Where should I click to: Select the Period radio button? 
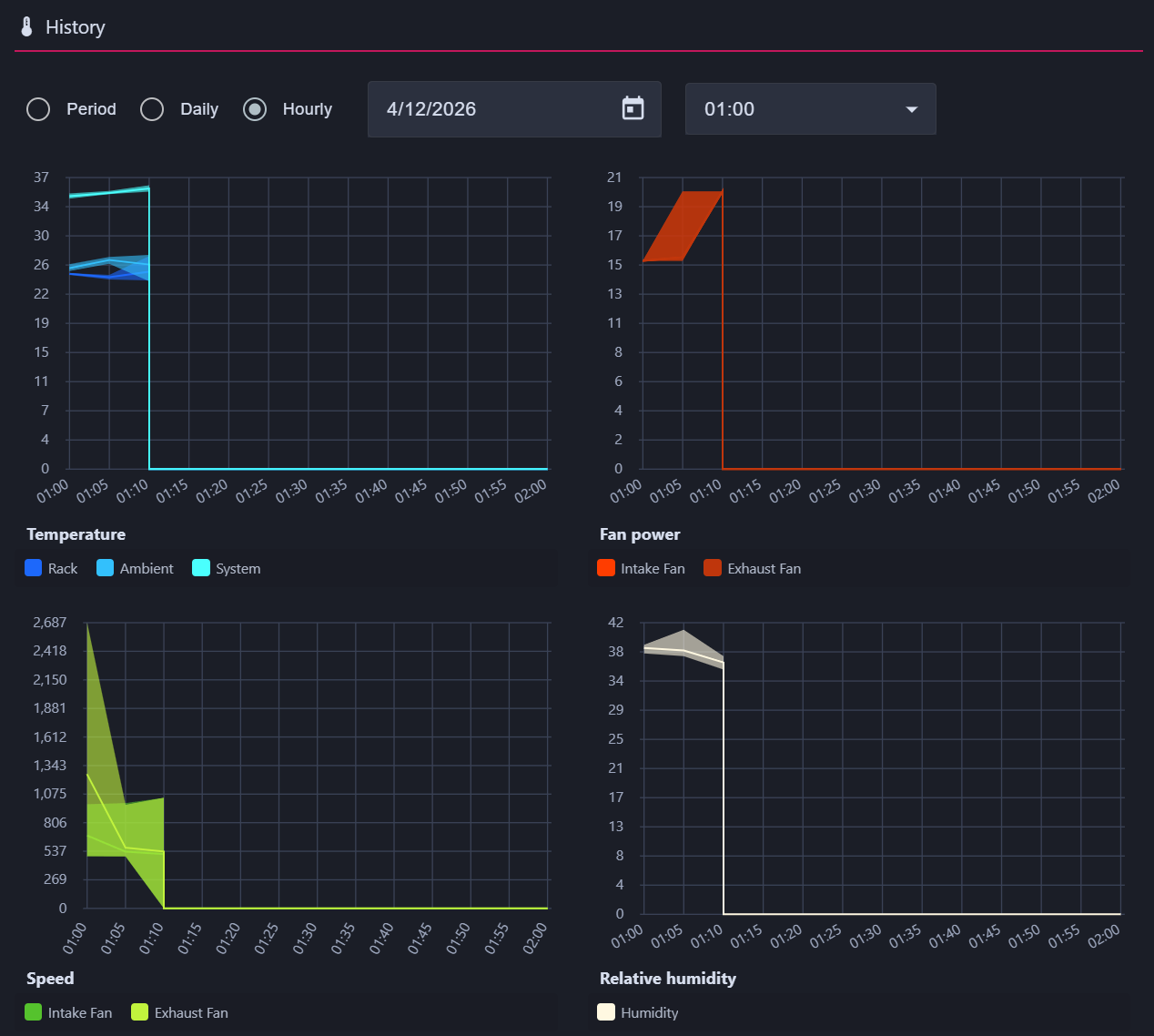pos(38,109)
